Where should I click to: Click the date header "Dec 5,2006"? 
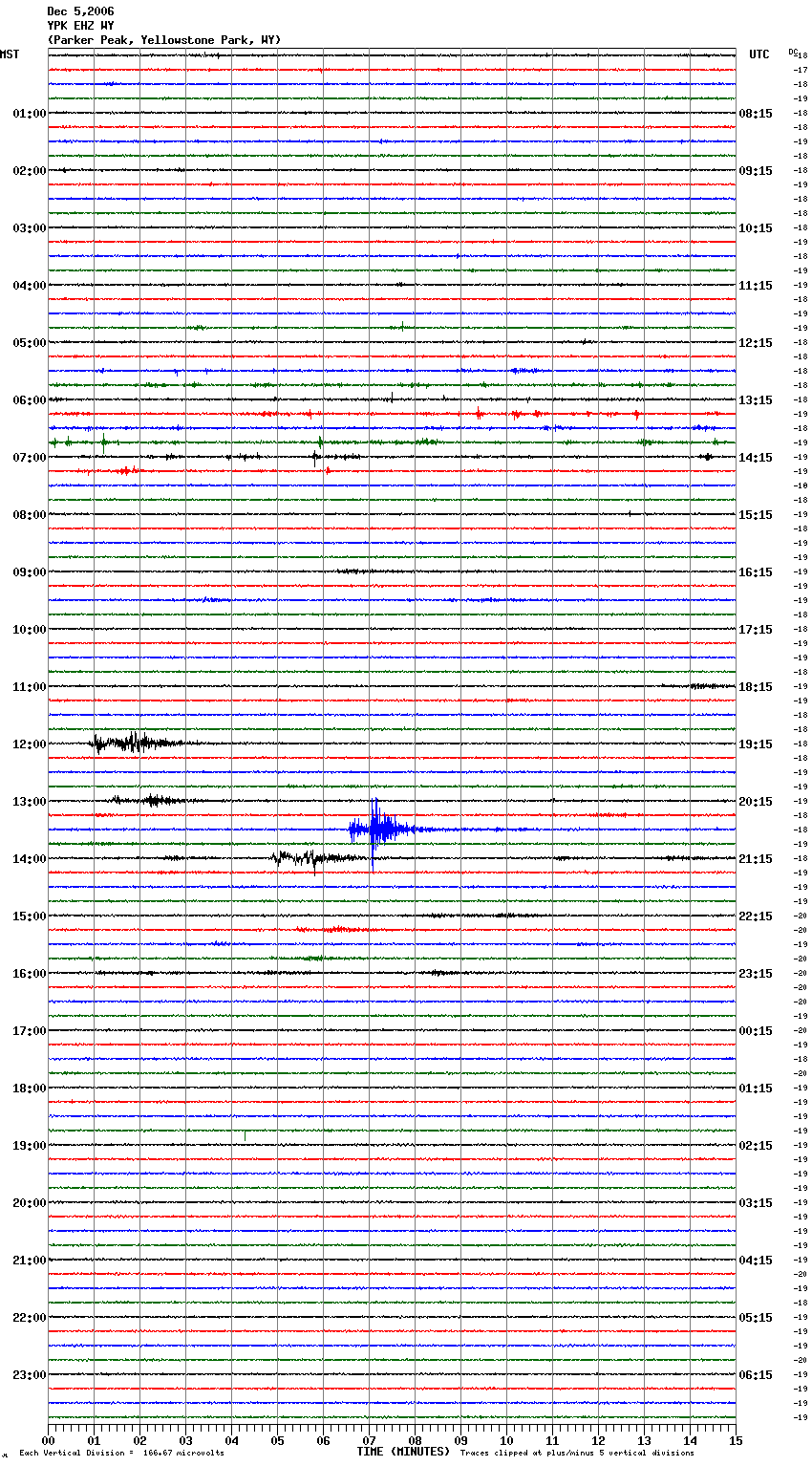(80, 11)
